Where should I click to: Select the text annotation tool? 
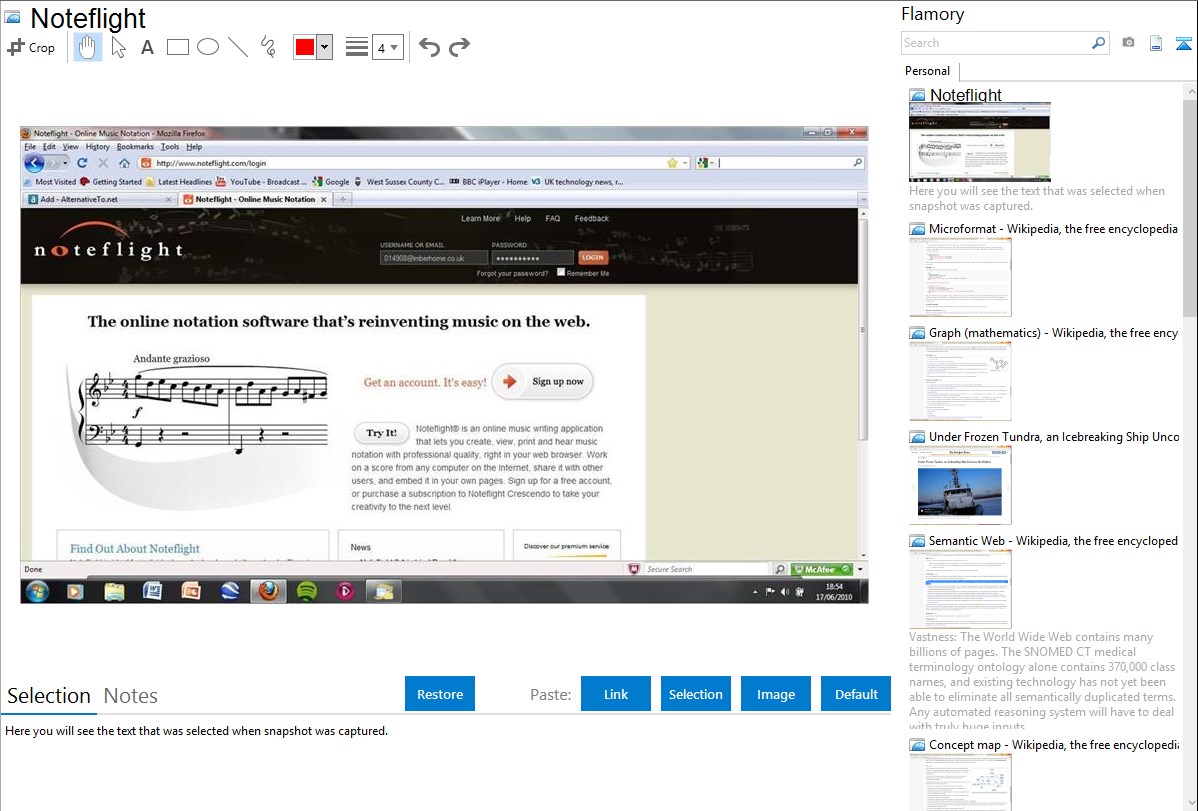click(x=147, y=47)
